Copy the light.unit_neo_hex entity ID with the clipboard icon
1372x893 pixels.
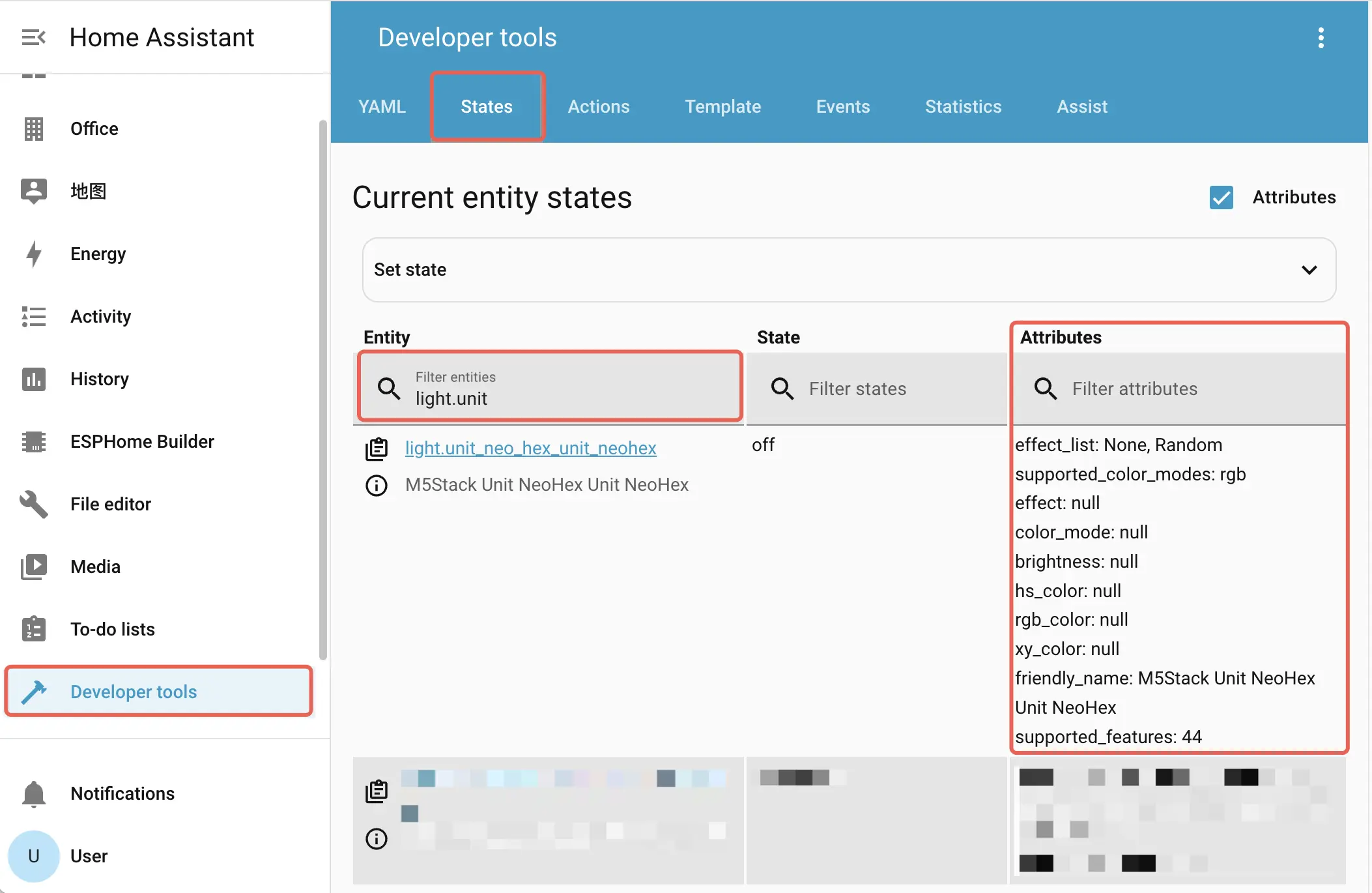point(377,449)
